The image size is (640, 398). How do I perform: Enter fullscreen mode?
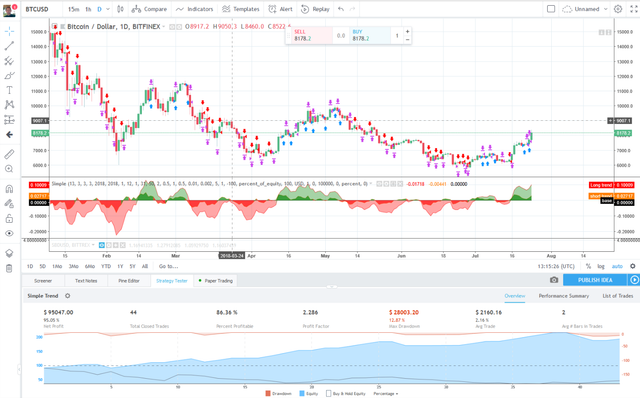[634, 9]
